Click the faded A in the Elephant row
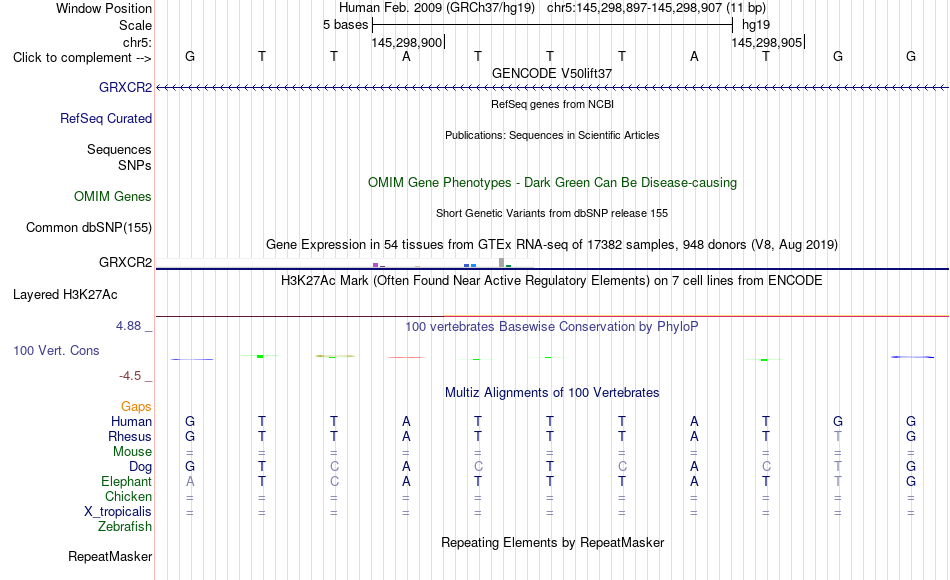Viewport: 950px width, 580px height. pos(190,481)
